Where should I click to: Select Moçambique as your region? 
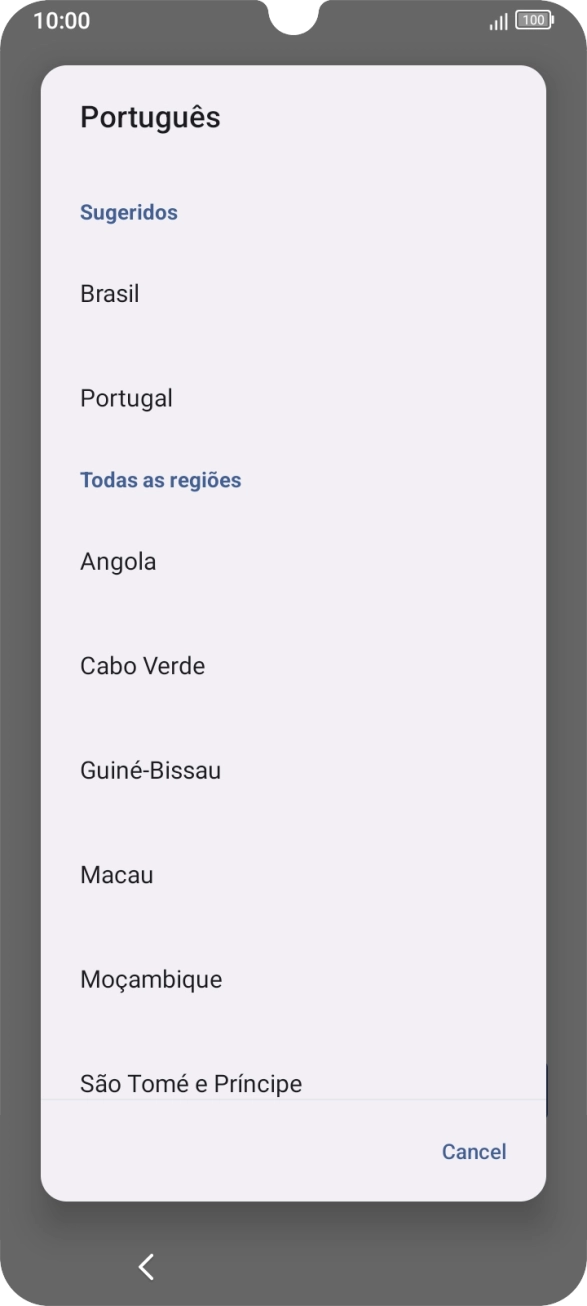click(151, 979)
